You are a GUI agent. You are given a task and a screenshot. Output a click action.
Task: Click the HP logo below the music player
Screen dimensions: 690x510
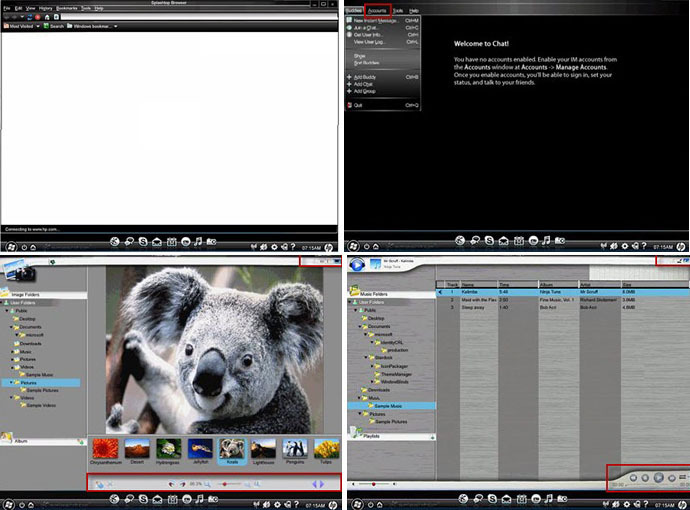(x=681, y=504)
